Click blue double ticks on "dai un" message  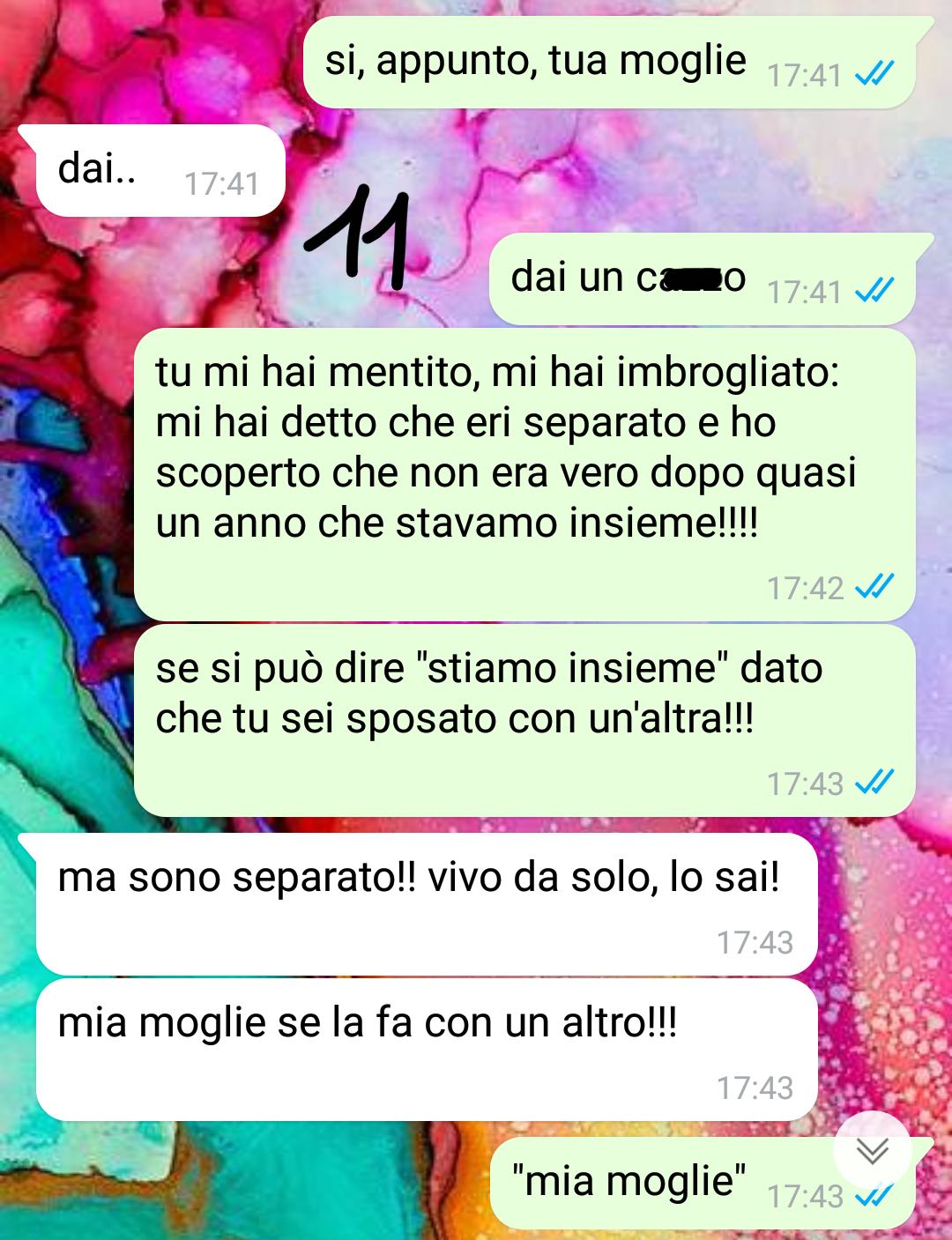(875, 289)
